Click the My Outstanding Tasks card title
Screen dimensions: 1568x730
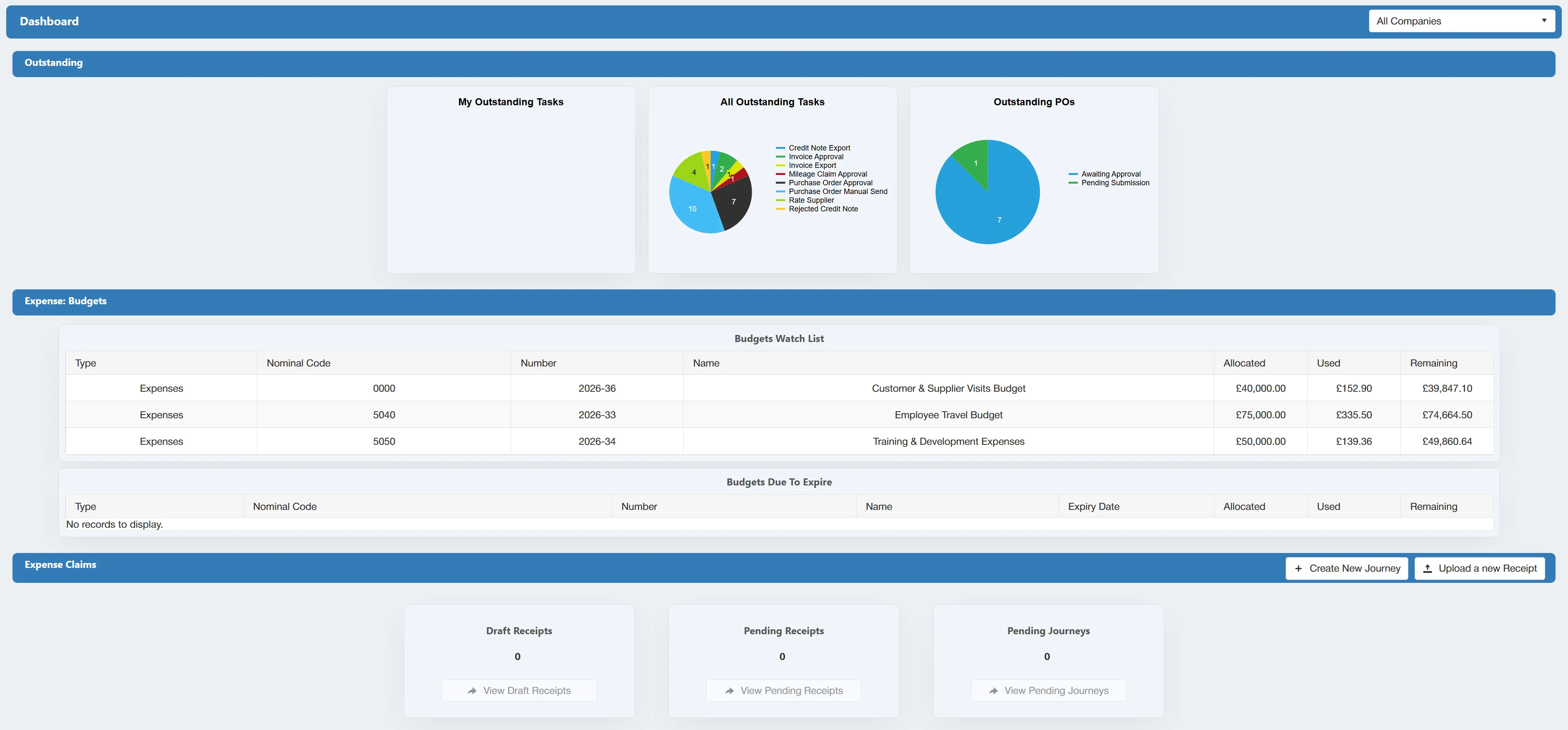point(511,102)
